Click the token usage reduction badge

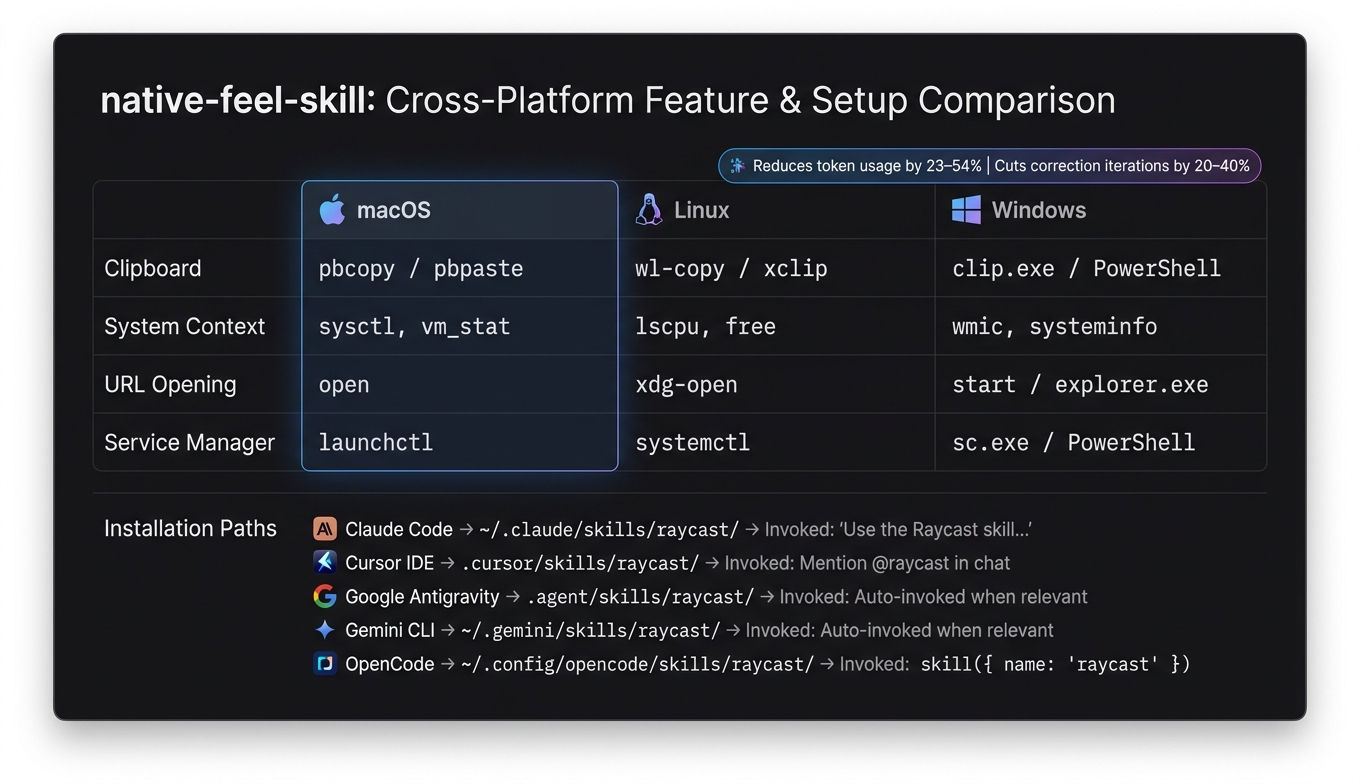pos(990,166)
